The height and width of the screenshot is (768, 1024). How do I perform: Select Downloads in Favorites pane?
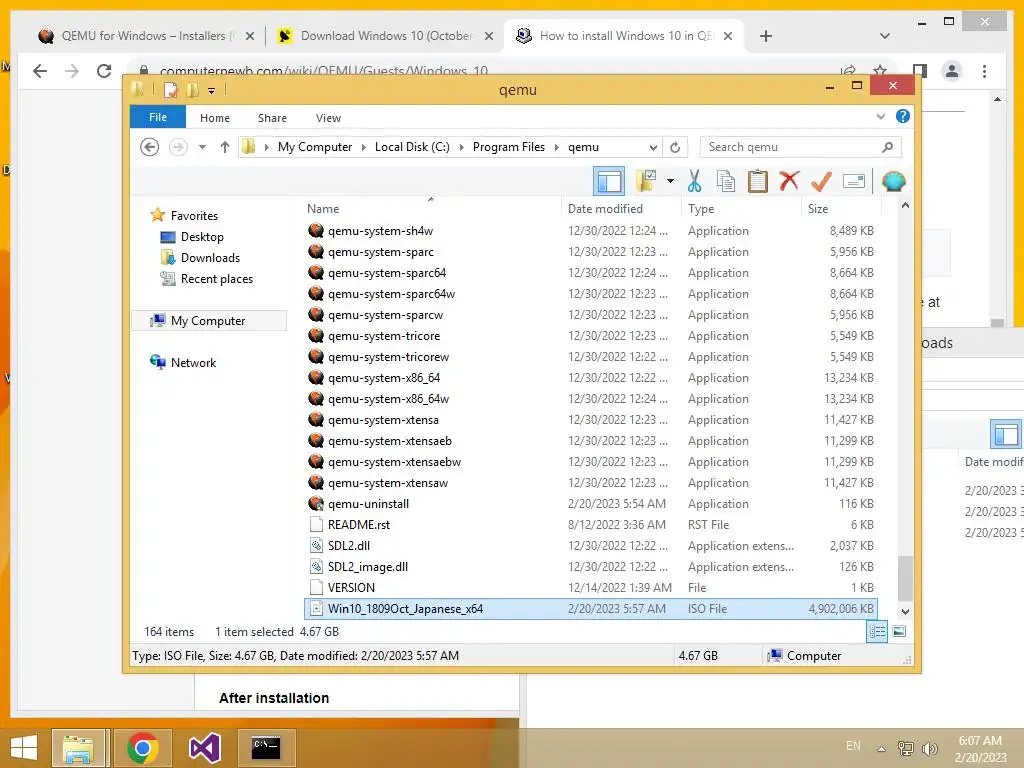coord(200,257)
